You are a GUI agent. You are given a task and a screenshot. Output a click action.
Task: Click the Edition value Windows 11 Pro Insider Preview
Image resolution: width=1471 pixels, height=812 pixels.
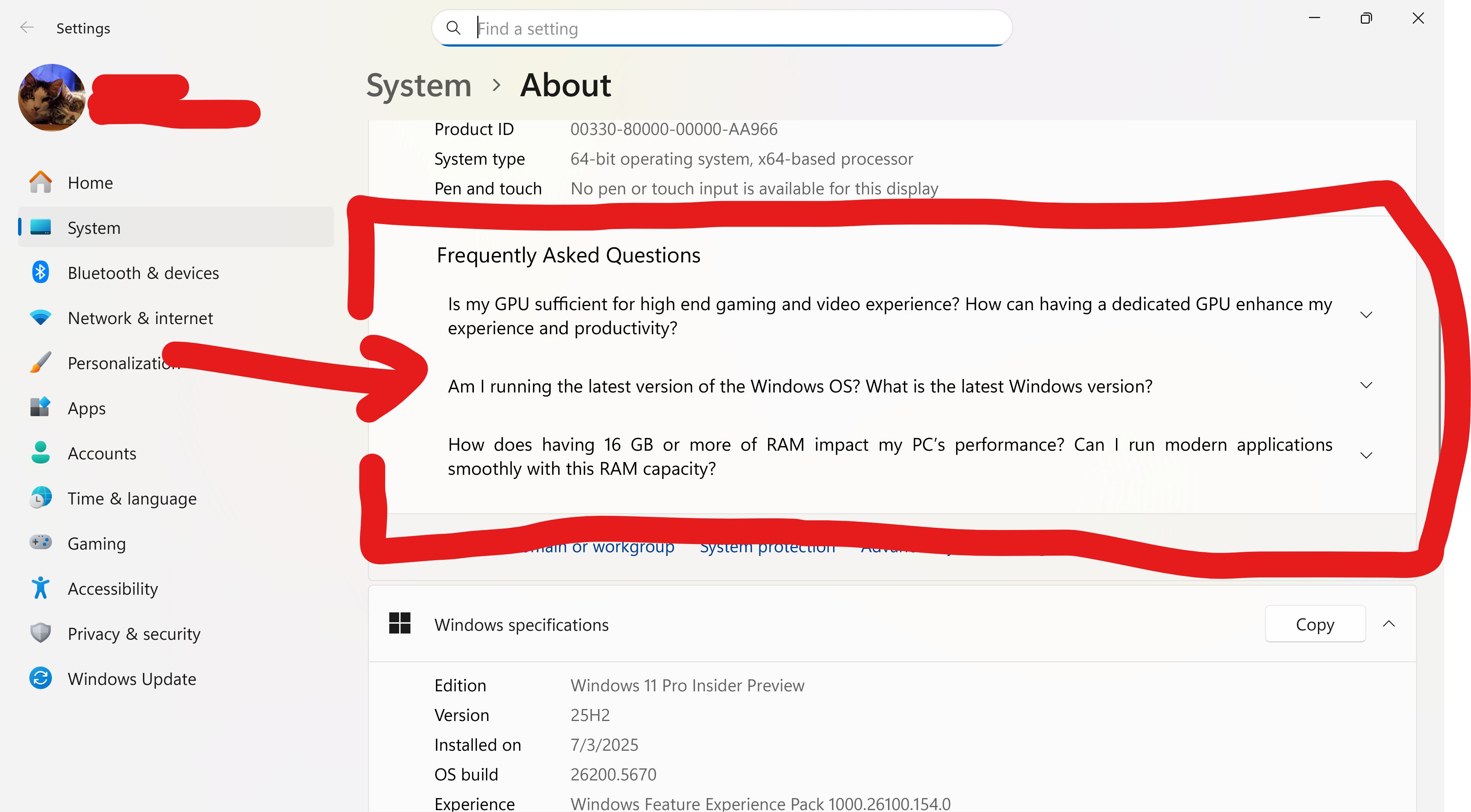(687, 685)
